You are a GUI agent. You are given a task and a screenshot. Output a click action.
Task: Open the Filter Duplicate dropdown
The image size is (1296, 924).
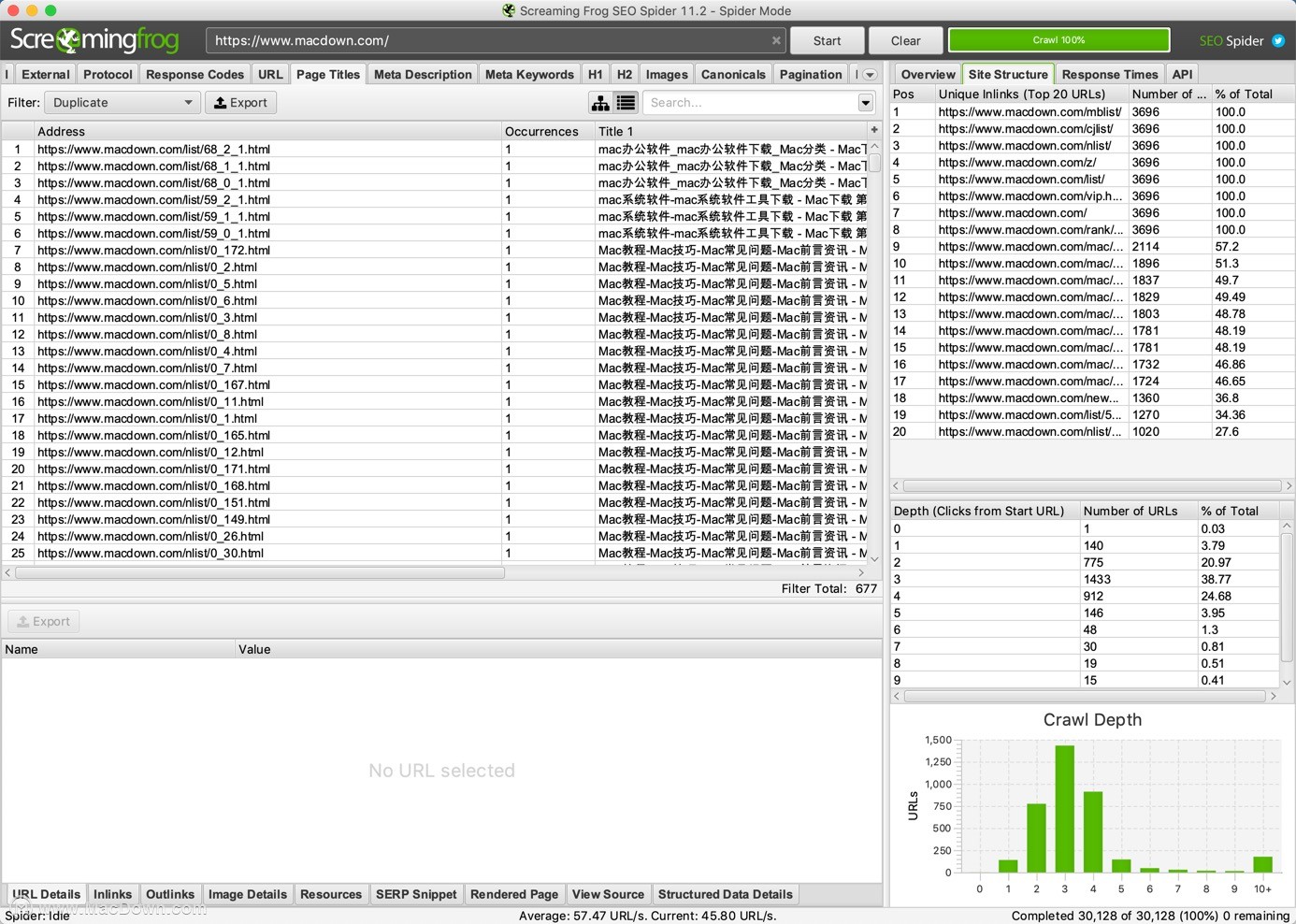pyautogui.click(x=122, y=103)
